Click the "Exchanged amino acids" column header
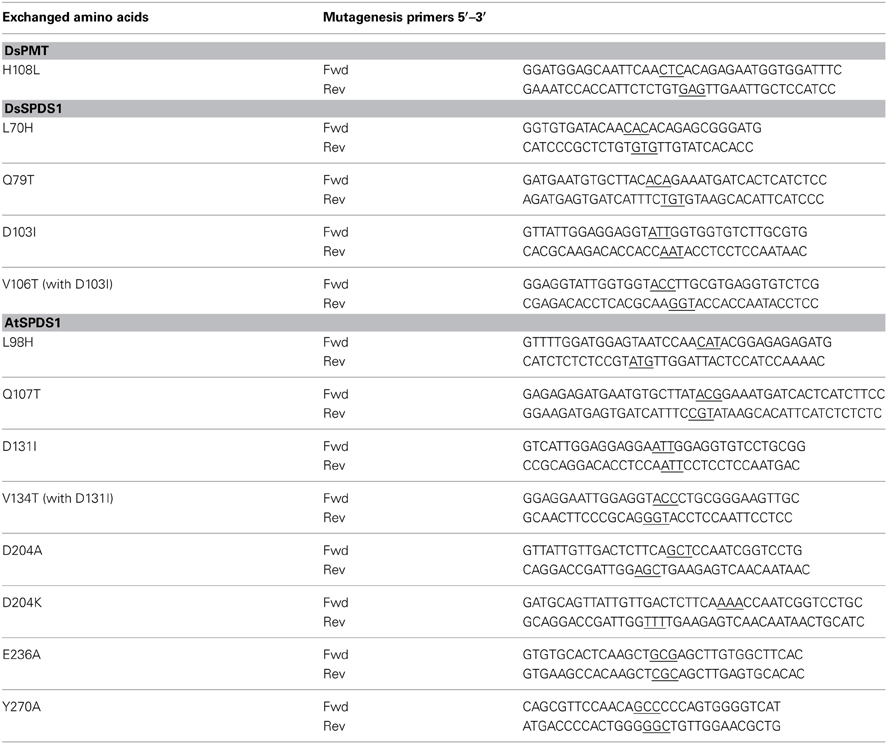The image size is (887, 744). tap(75, 18)
